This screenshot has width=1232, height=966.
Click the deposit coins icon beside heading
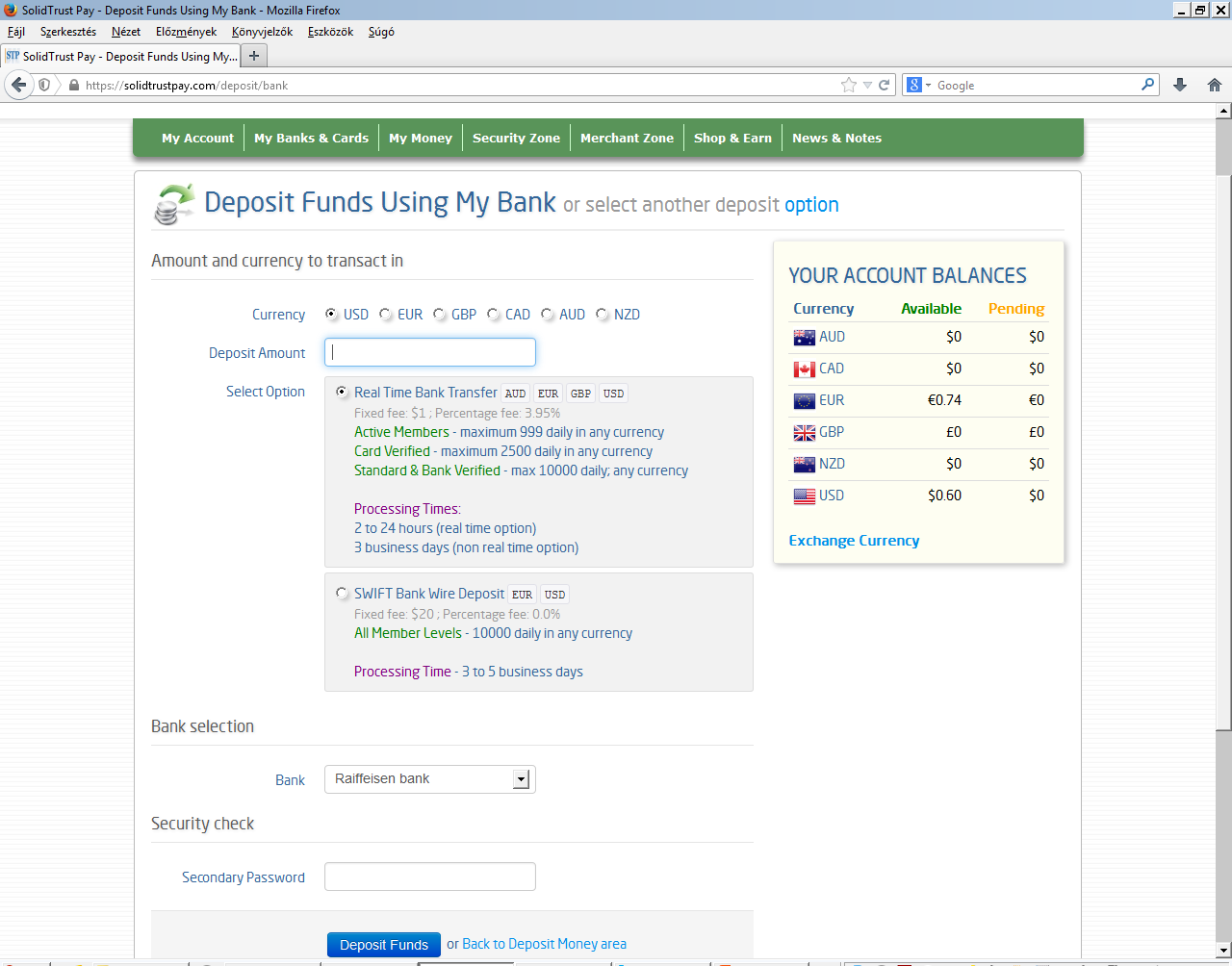point(174,204)
